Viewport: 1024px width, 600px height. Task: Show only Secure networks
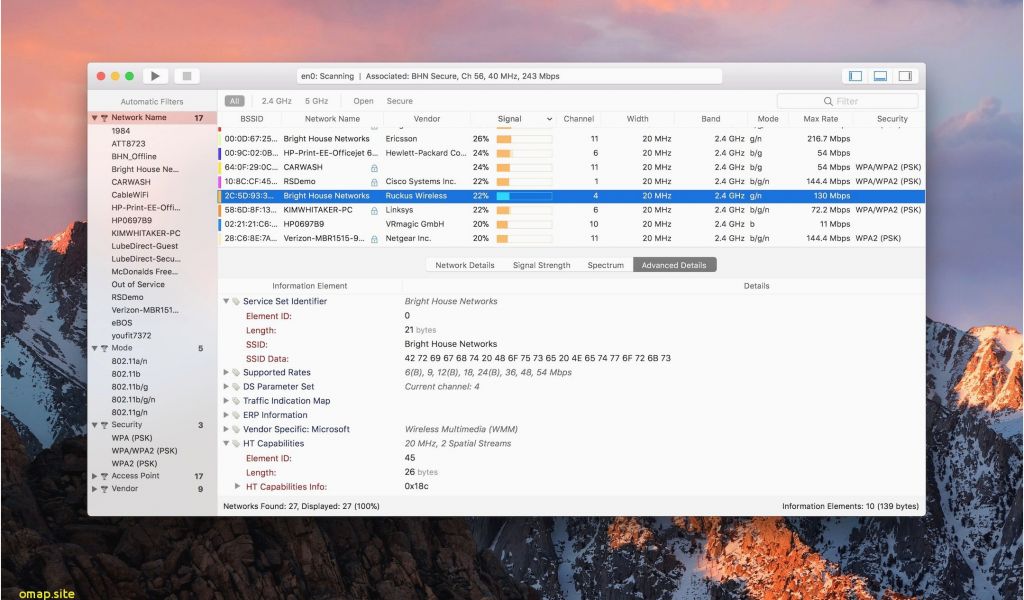coord(400,101)
